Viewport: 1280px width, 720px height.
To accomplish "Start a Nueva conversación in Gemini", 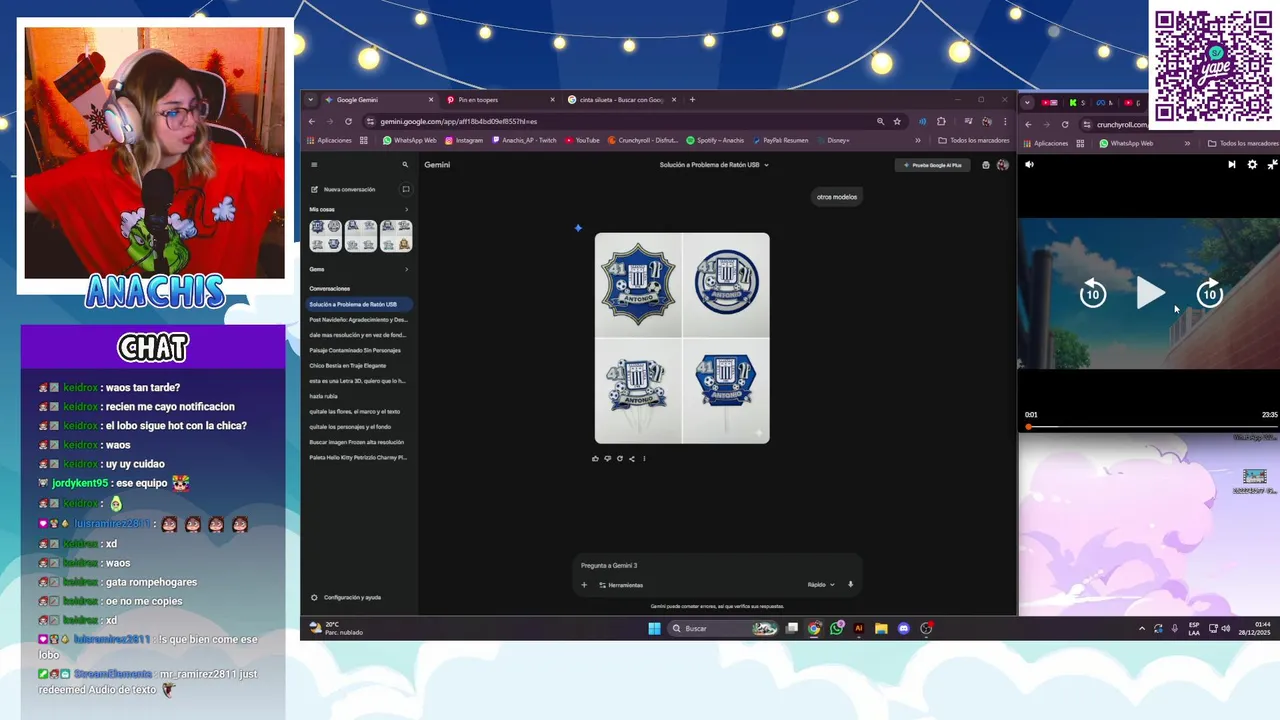I will (343, 189).
